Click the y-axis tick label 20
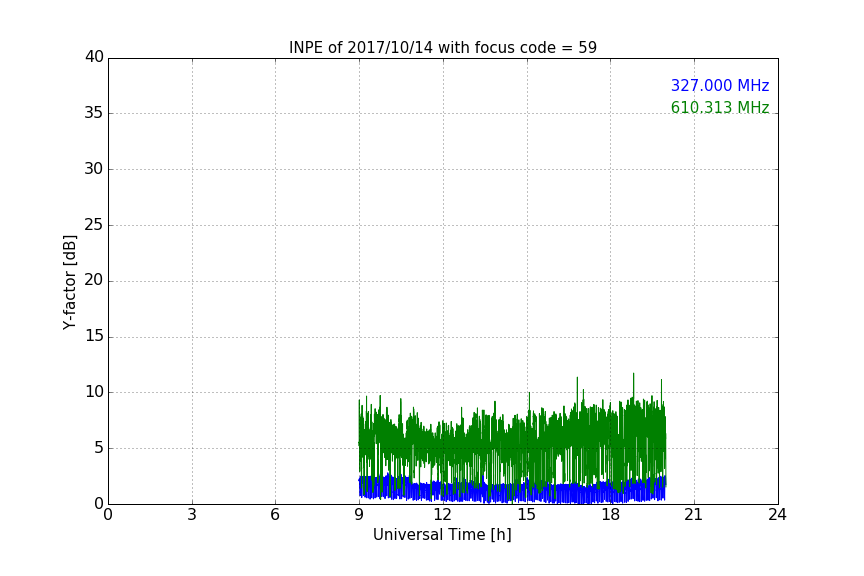Viewport: 864px width, 576px height. point(94,280)
